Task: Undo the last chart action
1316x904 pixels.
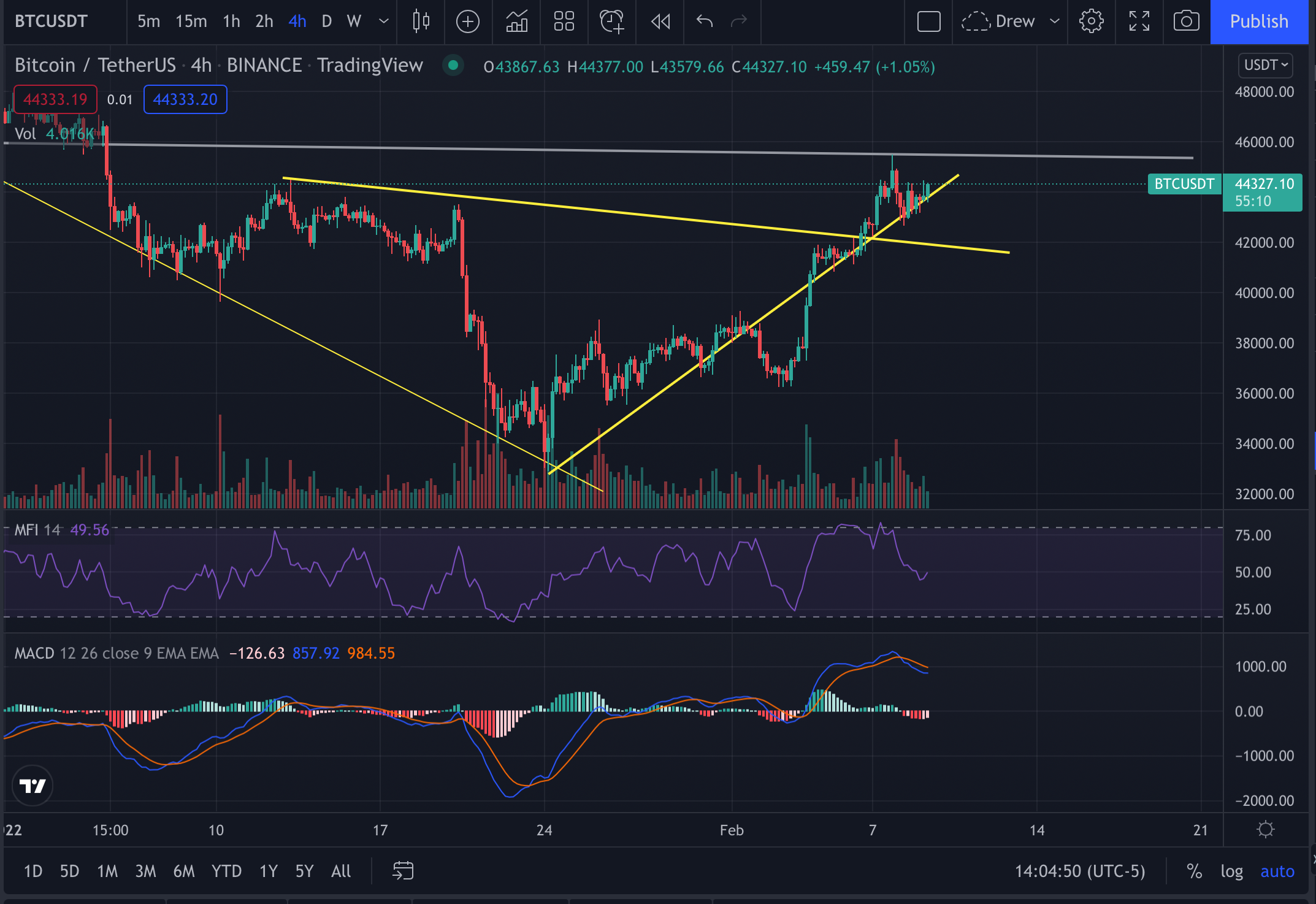Action: [704, 21]
